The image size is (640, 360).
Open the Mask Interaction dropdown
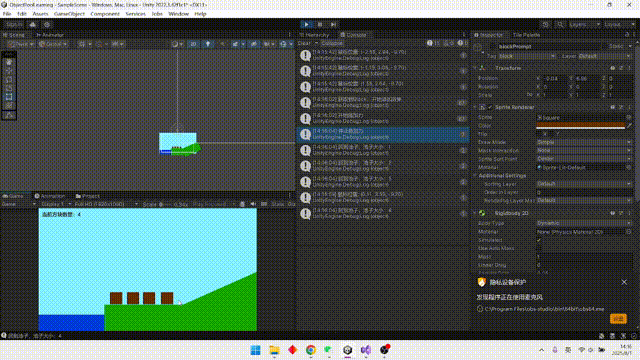click(584, 150)
